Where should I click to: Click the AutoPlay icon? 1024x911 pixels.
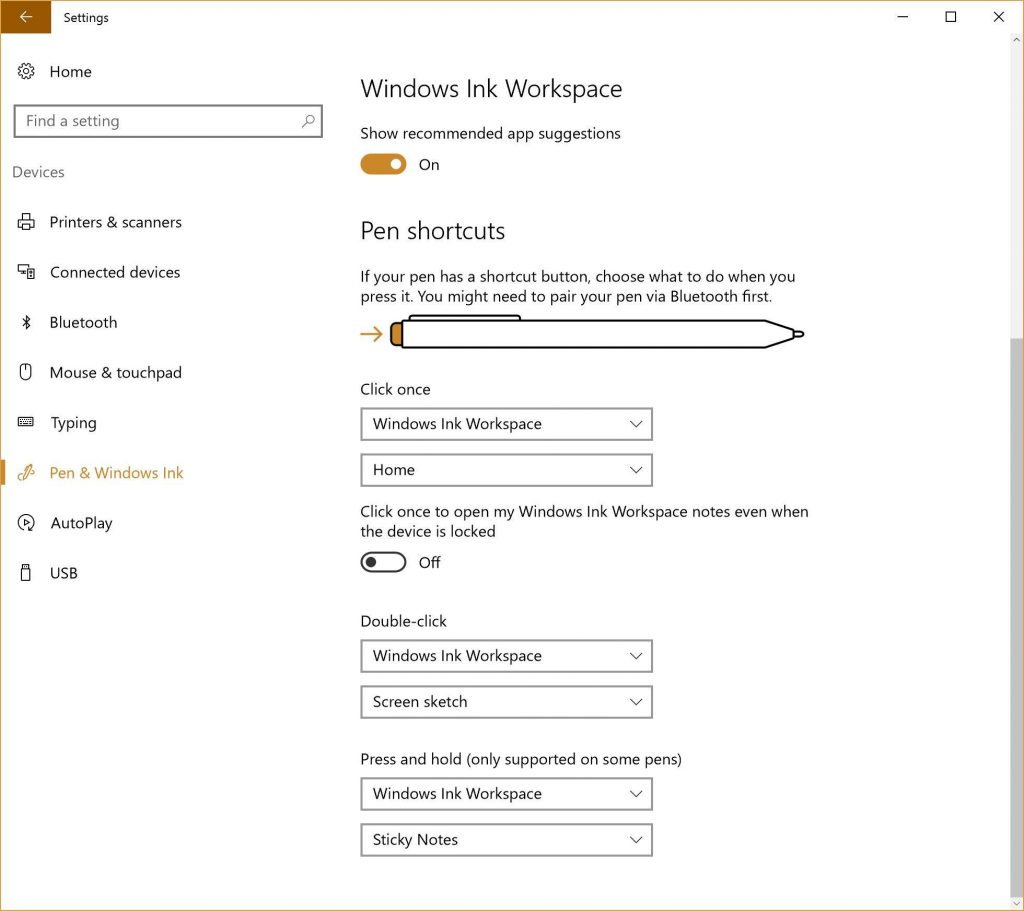pos(25,522)
